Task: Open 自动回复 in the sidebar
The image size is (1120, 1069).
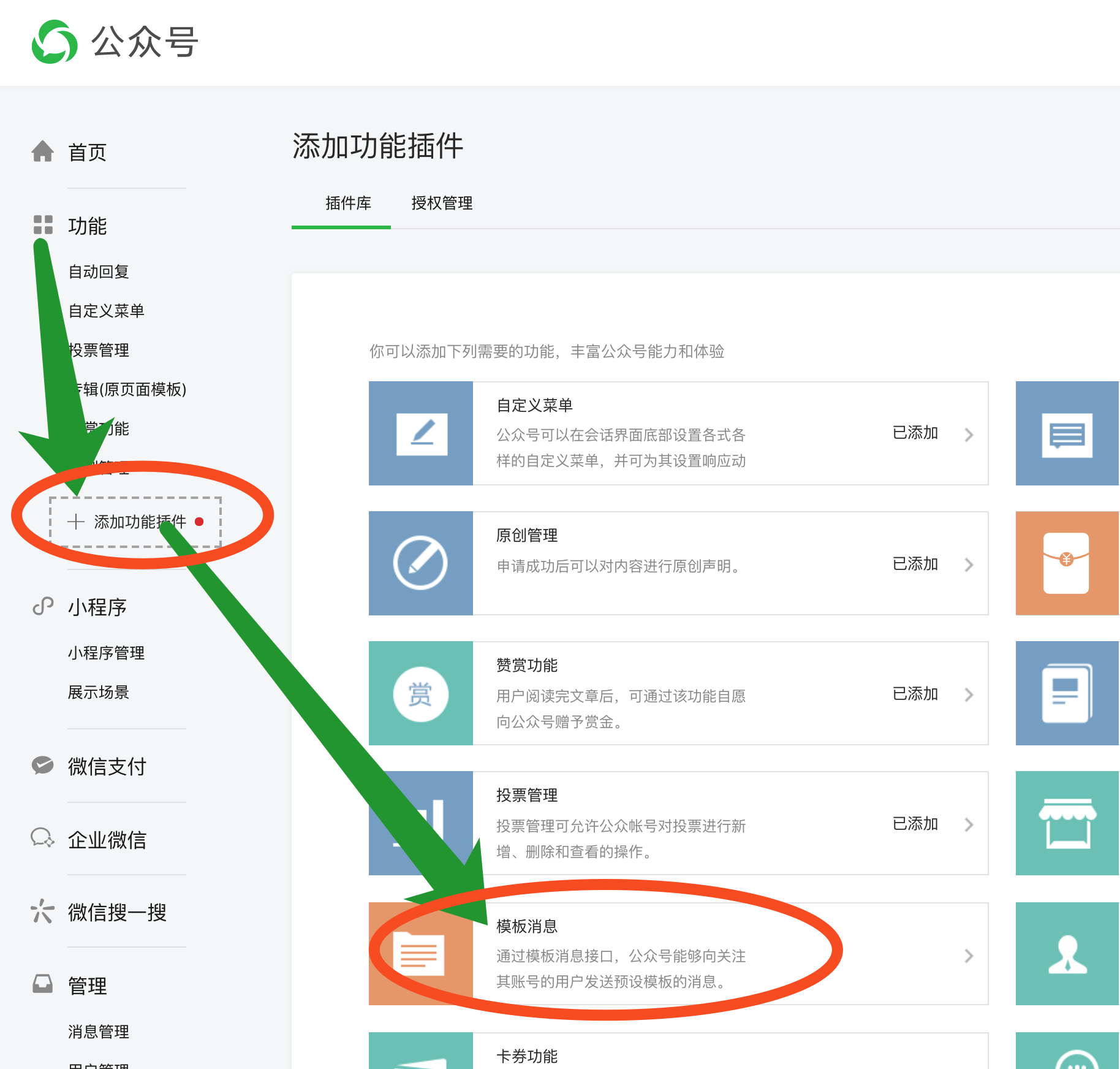Action: [99, 272]
